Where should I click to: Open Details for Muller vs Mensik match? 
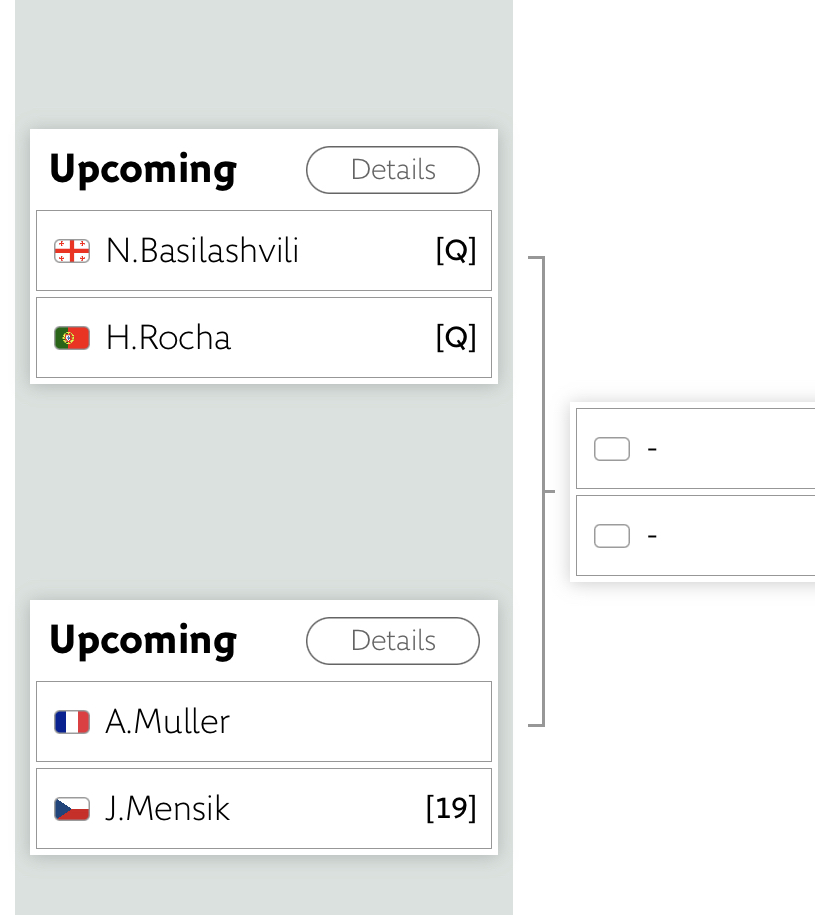pos(392,641)
